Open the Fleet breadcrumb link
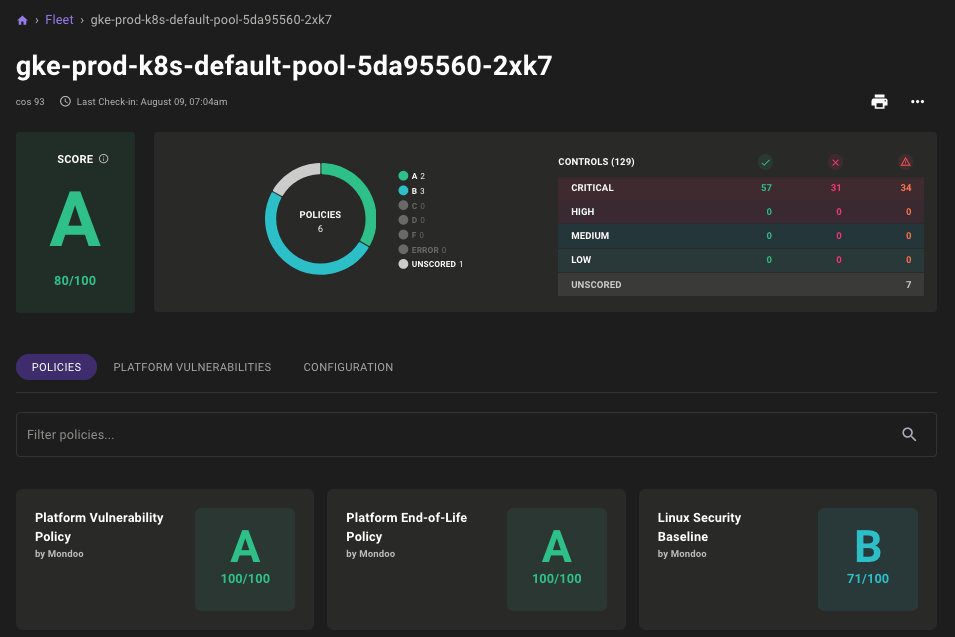This screenshot has height=637, width=955. pyautogui.click(x=59, y=20)
